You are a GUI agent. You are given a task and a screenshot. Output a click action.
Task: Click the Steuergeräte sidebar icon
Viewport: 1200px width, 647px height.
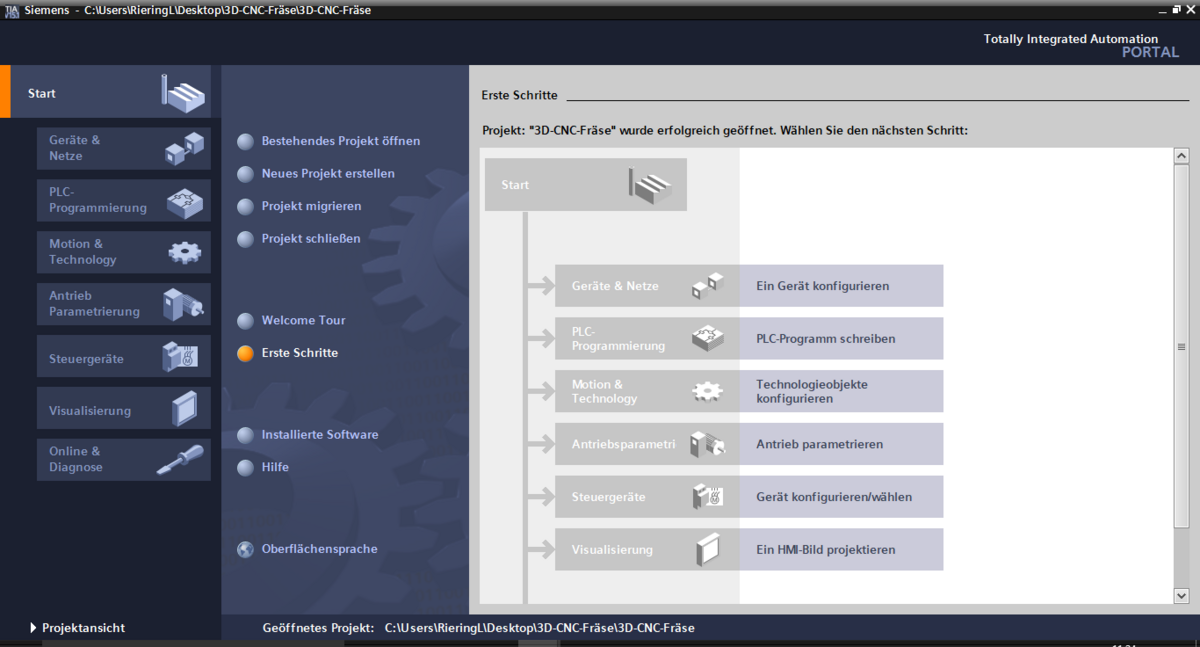pos(180,357)
